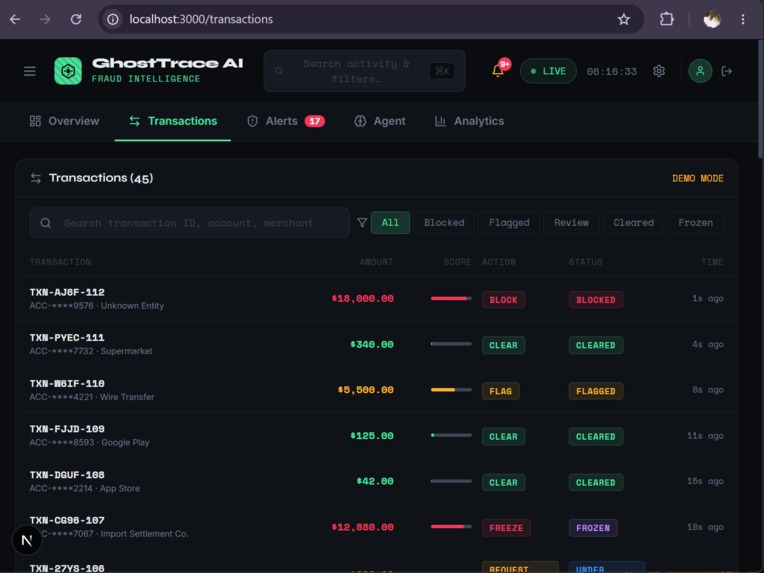Click the FROZEN status badge
The width and height of the screenshot is (764, 573).
pos(593,528)
